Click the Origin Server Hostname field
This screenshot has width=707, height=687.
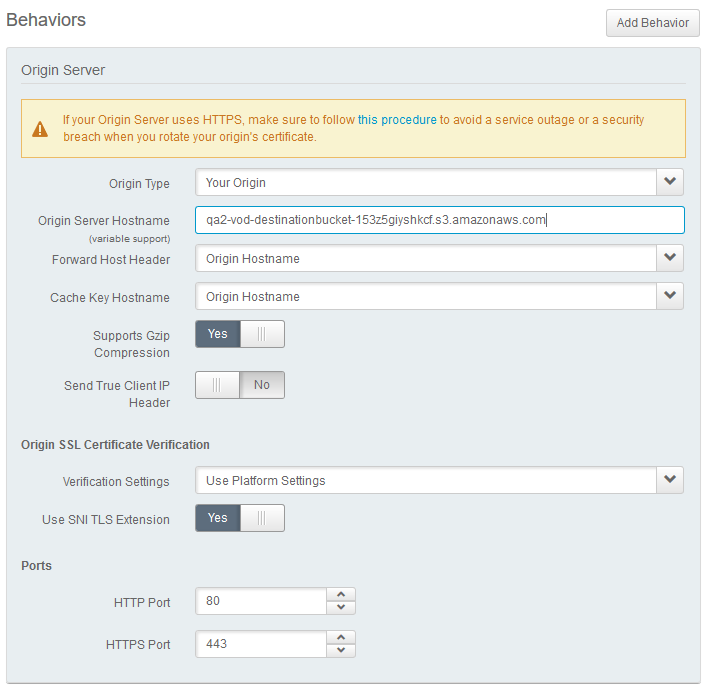440,221
